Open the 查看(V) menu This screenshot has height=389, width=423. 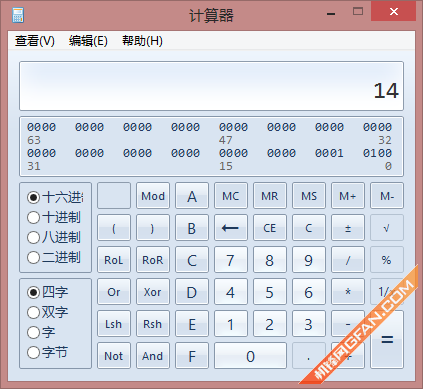35,41
